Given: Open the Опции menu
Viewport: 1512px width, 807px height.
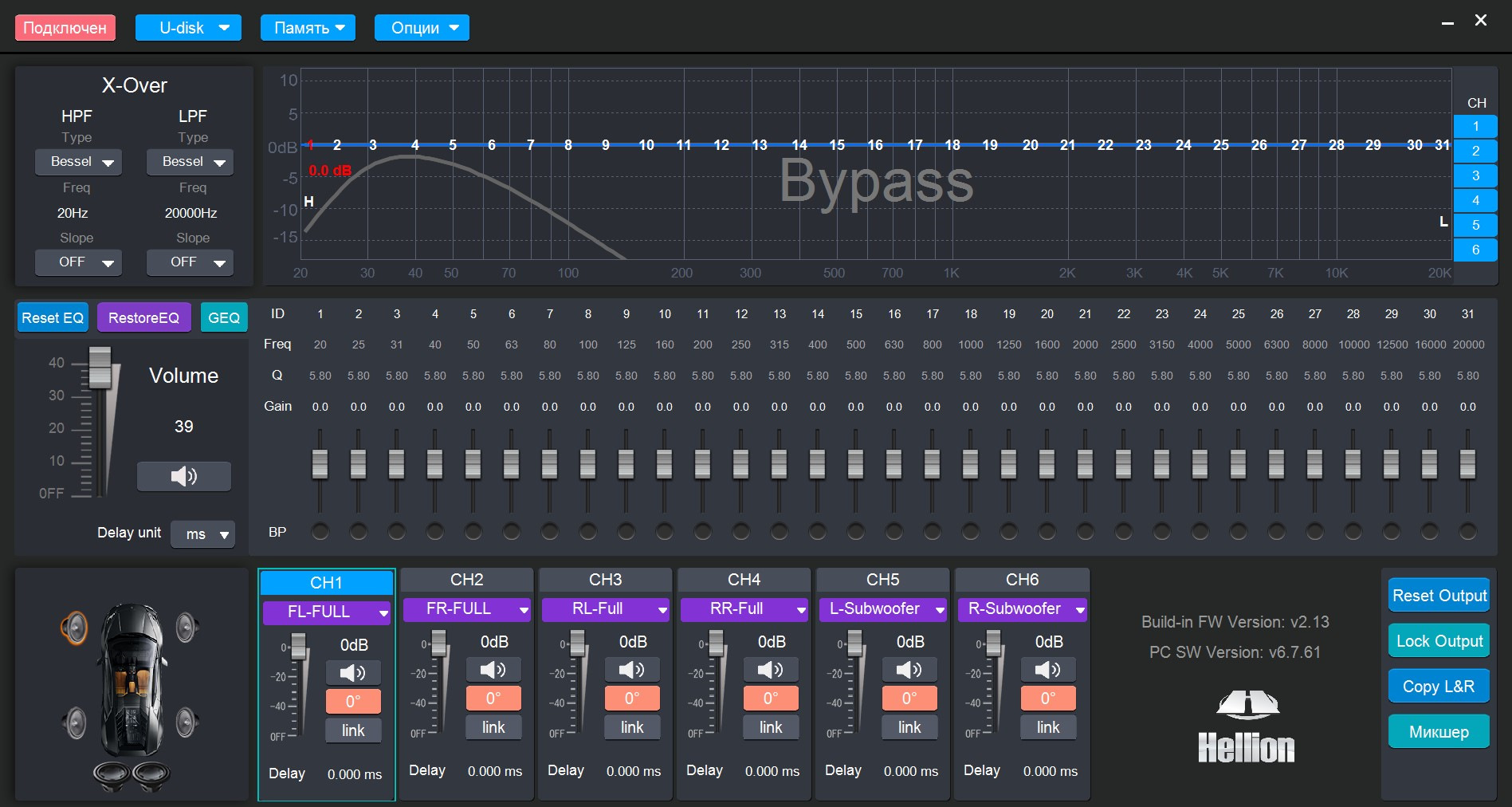Looking at the screenshot, I should point(422,28).
